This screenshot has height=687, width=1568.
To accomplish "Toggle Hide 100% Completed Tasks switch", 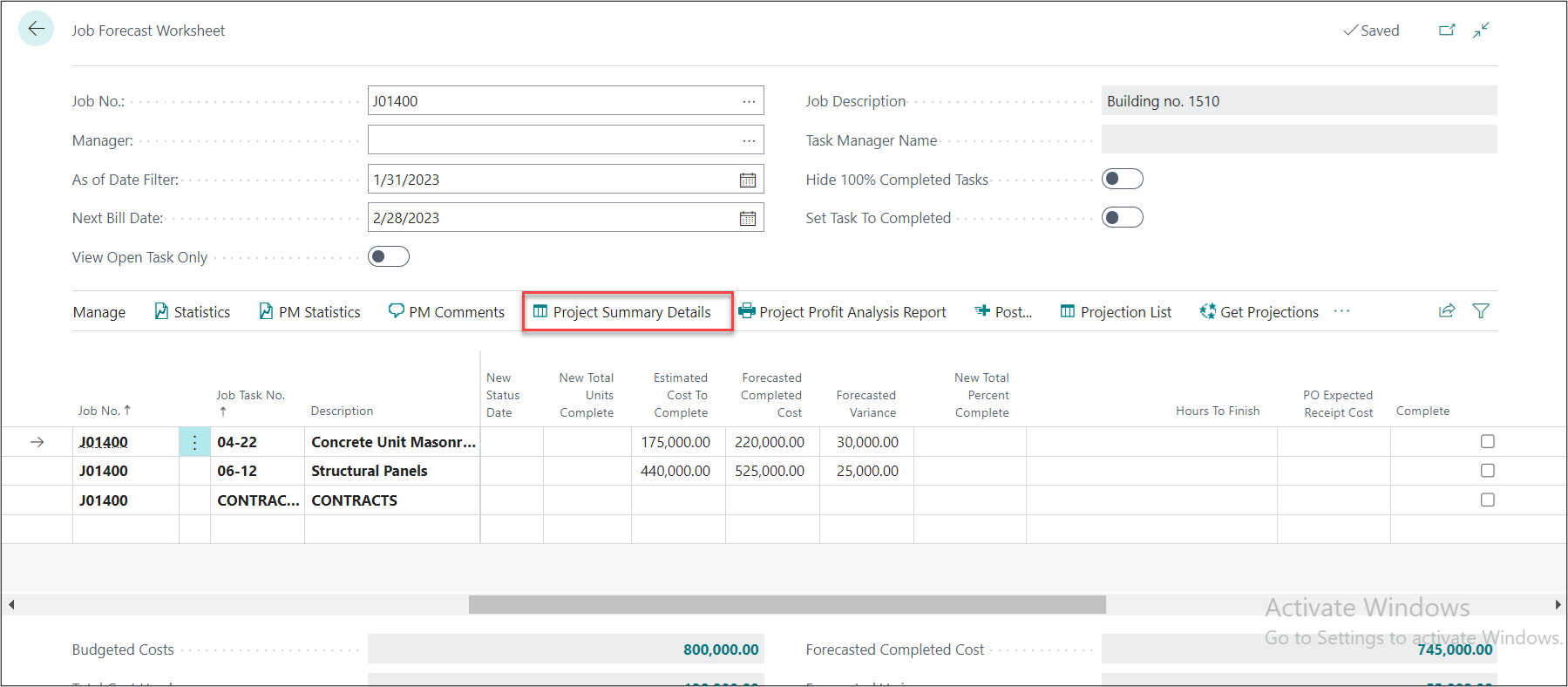I will [1122, 179].
